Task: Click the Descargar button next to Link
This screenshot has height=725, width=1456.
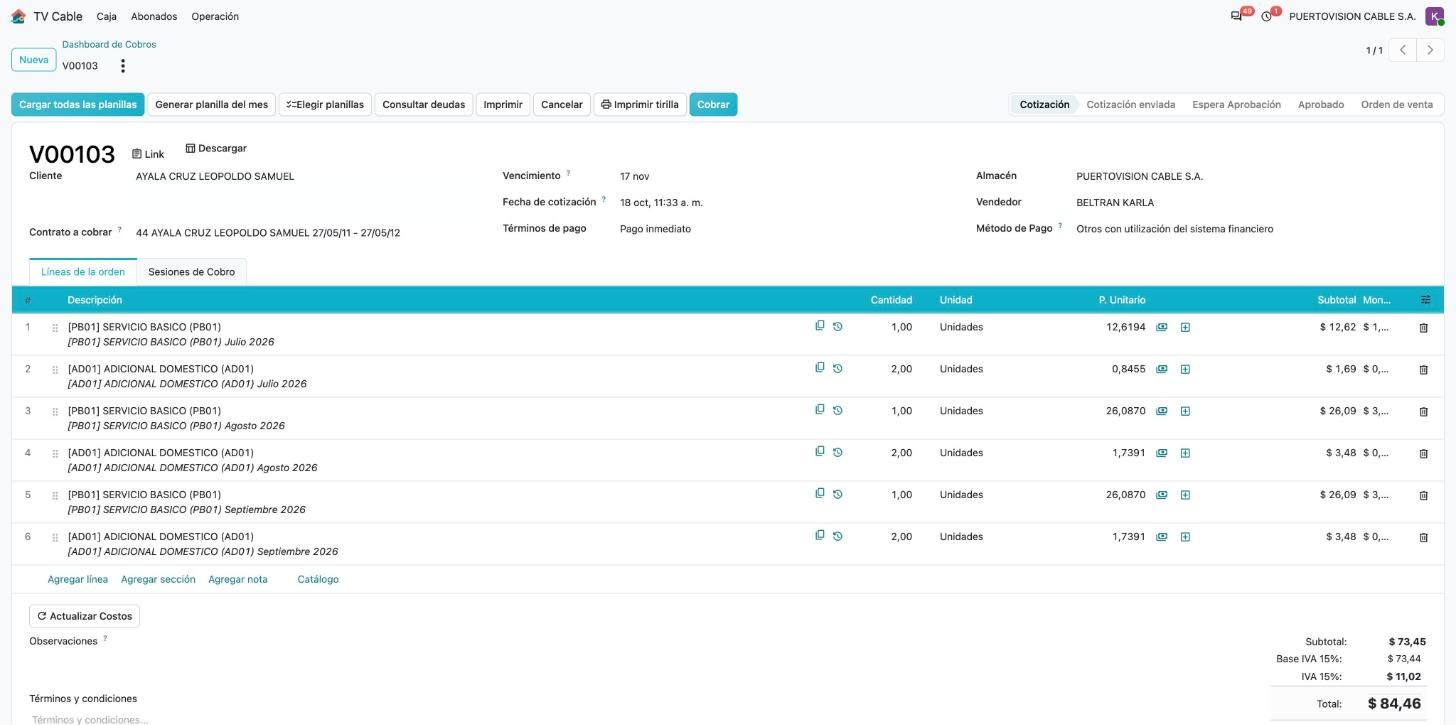Action: pyautogui.click(x=216, y=148)
